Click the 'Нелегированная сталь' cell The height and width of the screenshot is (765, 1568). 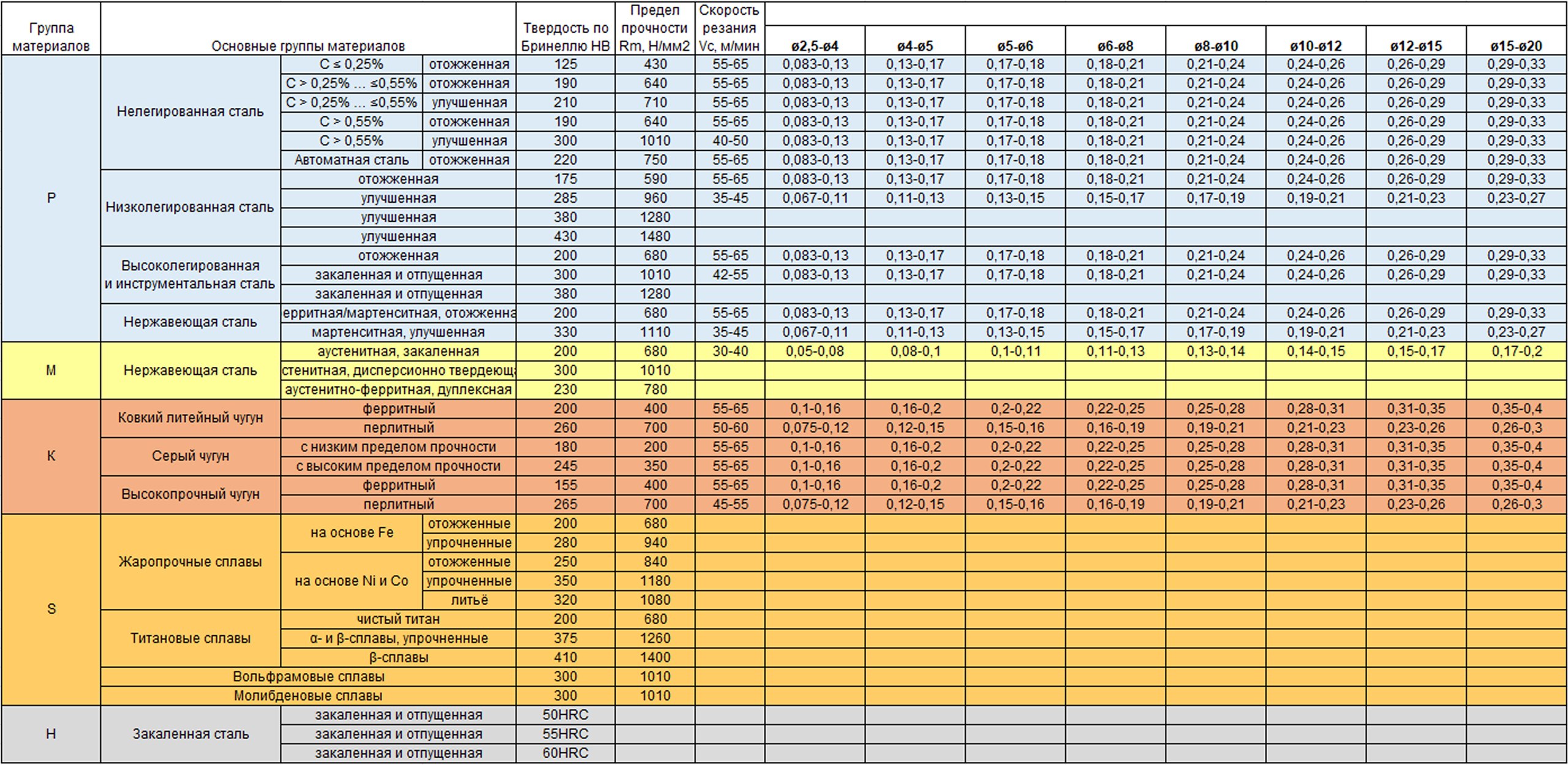tap(190, 111)
